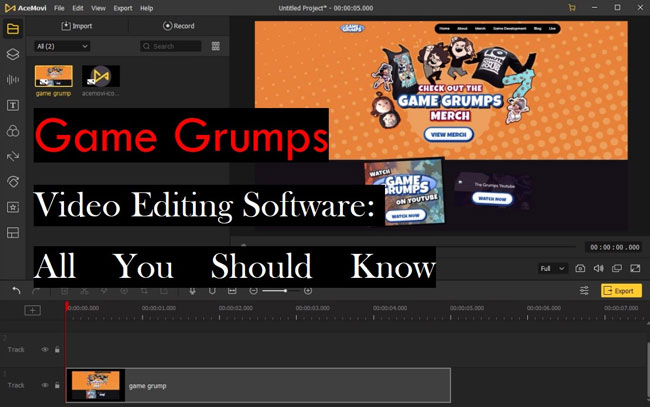Click the record voiceover microphone icon

(192, 291)
